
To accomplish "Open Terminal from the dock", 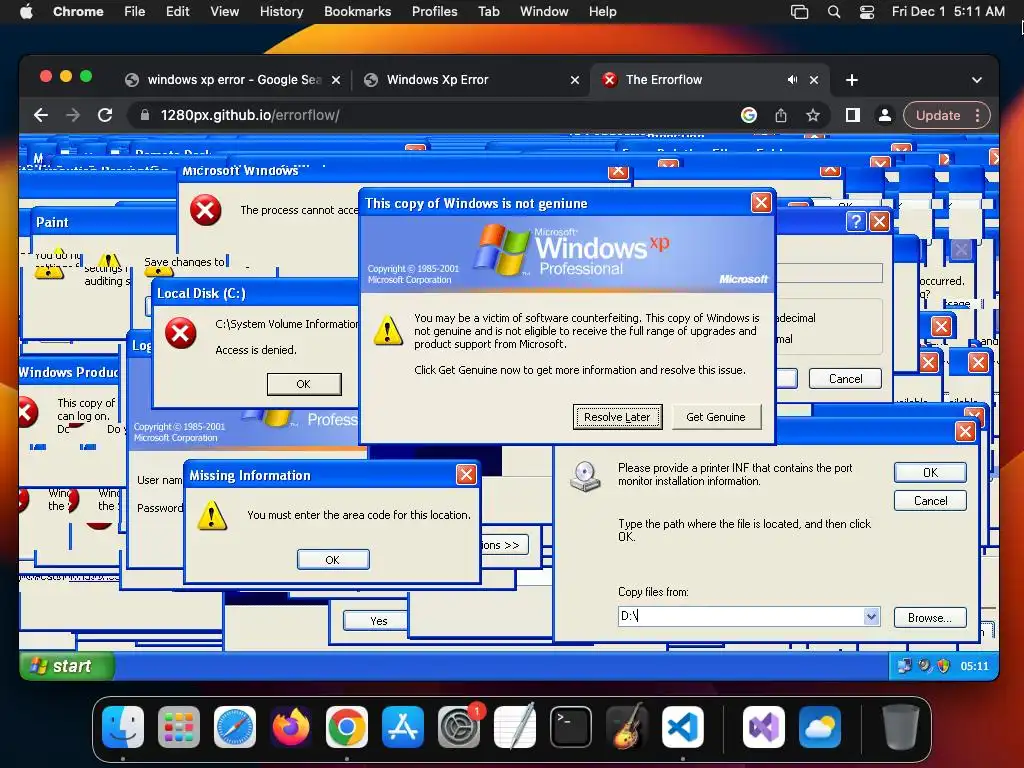I will point(571,727).
